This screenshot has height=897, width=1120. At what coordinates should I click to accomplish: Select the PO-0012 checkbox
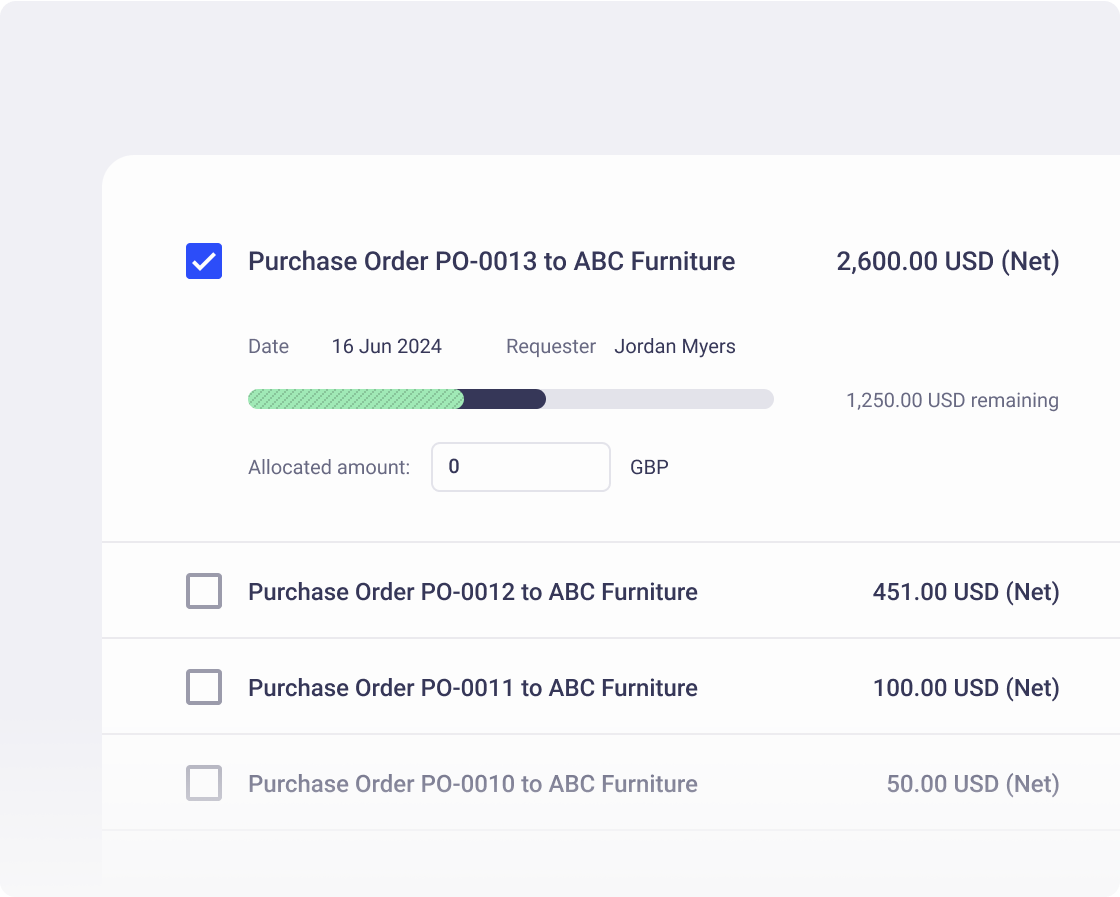coord(203,591)
